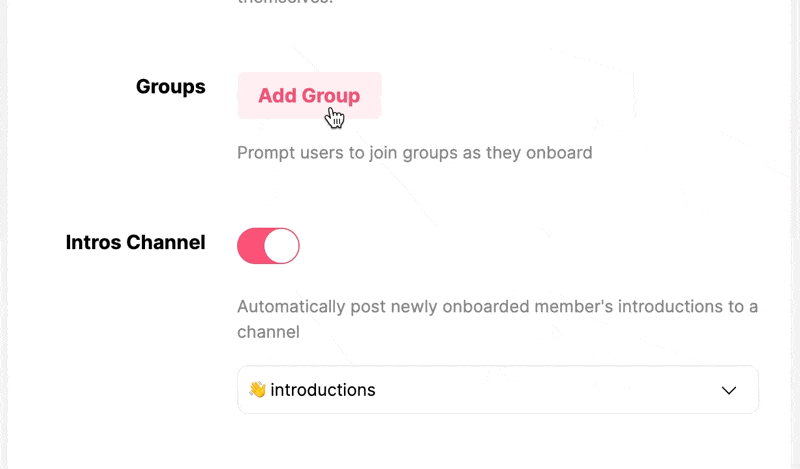Click the waving hand emoji icon

(258, 390)
